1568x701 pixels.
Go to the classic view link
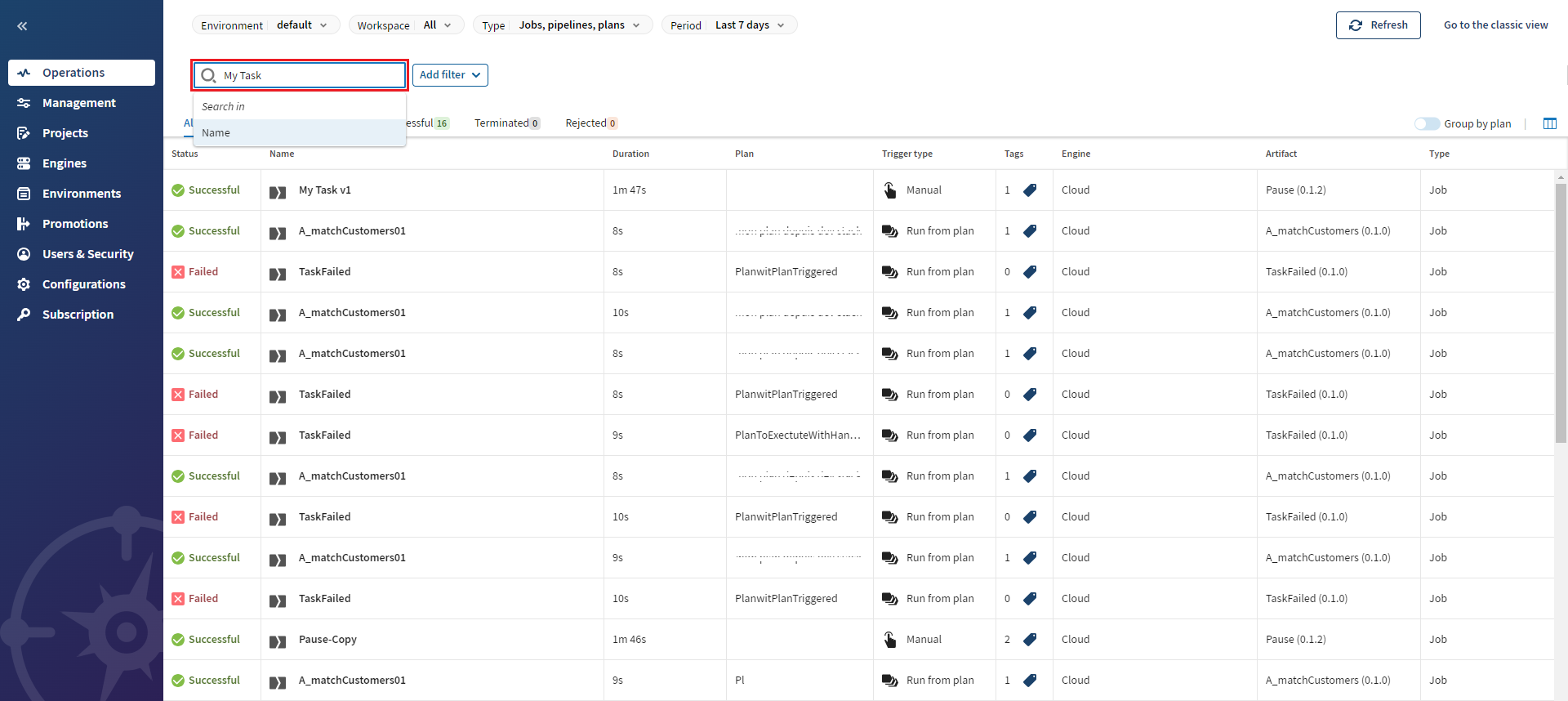point(1495,25)
